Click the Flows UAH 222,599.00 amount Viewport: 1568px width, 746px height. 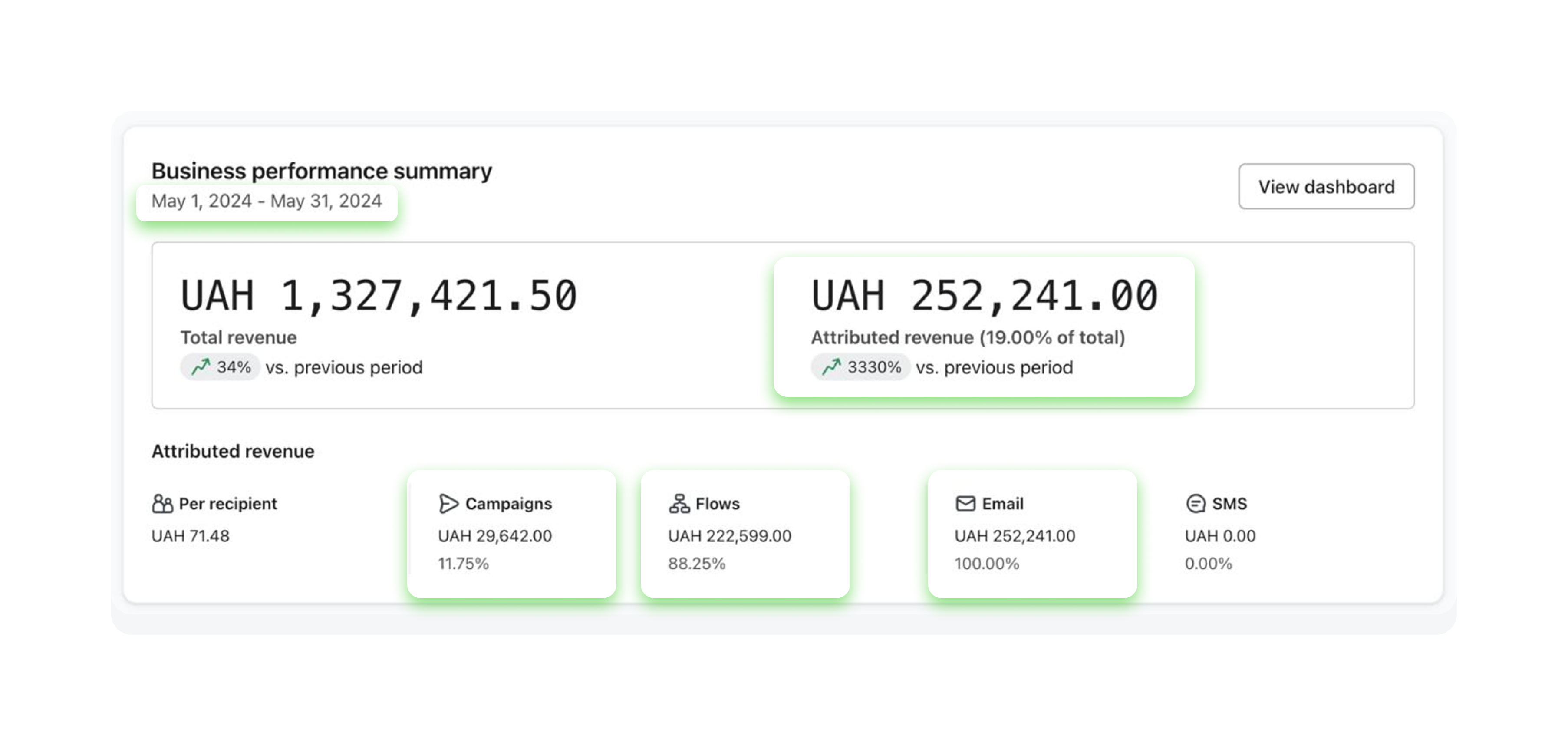coord(729,536)
